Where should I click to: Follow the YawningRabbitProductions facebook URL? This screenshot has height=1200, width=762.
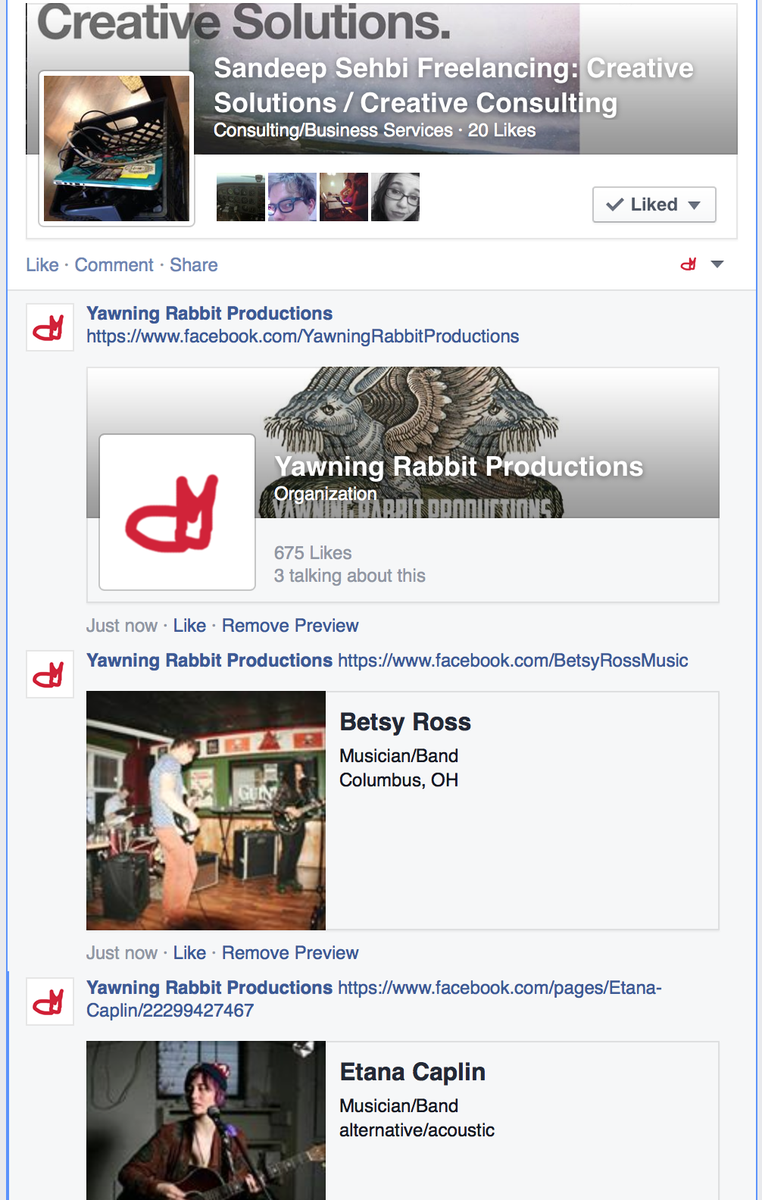[303, 336]
